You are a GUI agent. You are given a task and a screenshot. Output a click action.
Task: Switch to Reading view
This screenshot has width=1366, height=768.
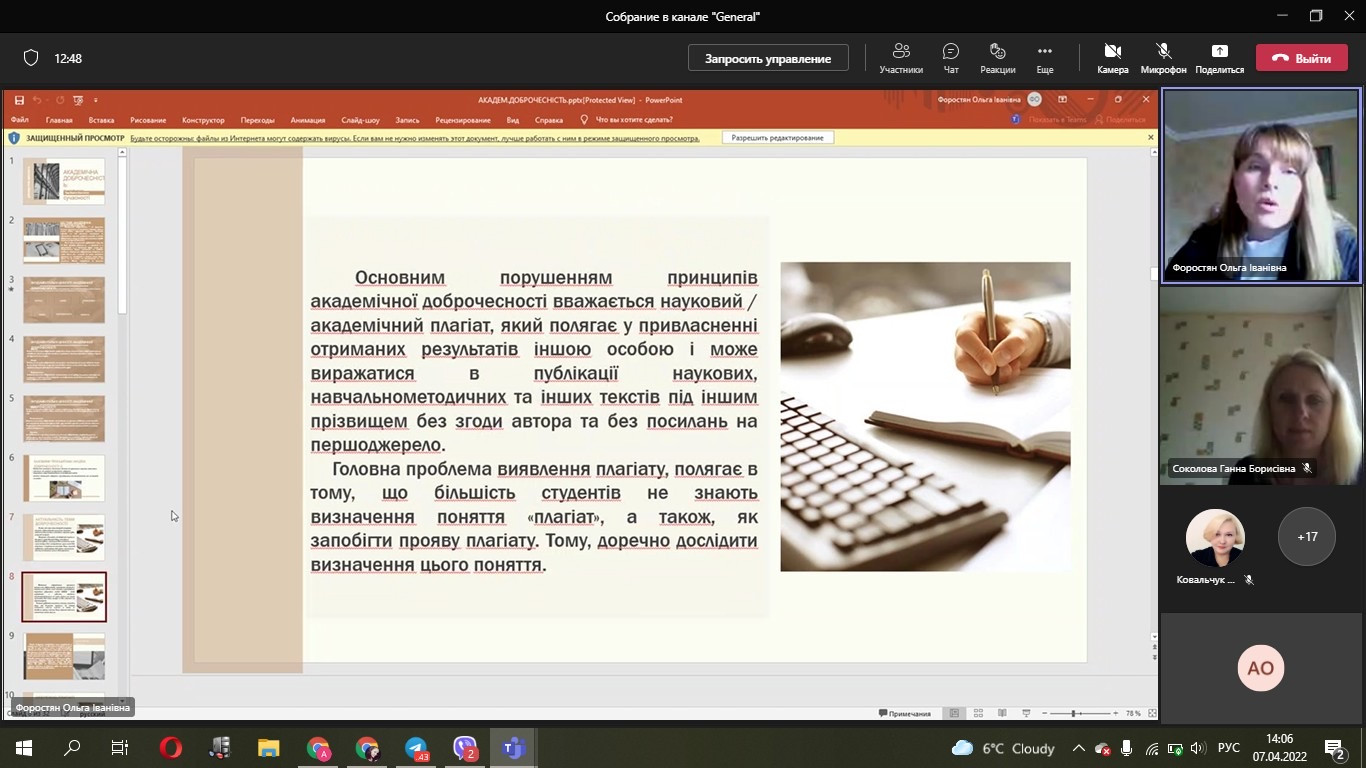click(1002, 713)
